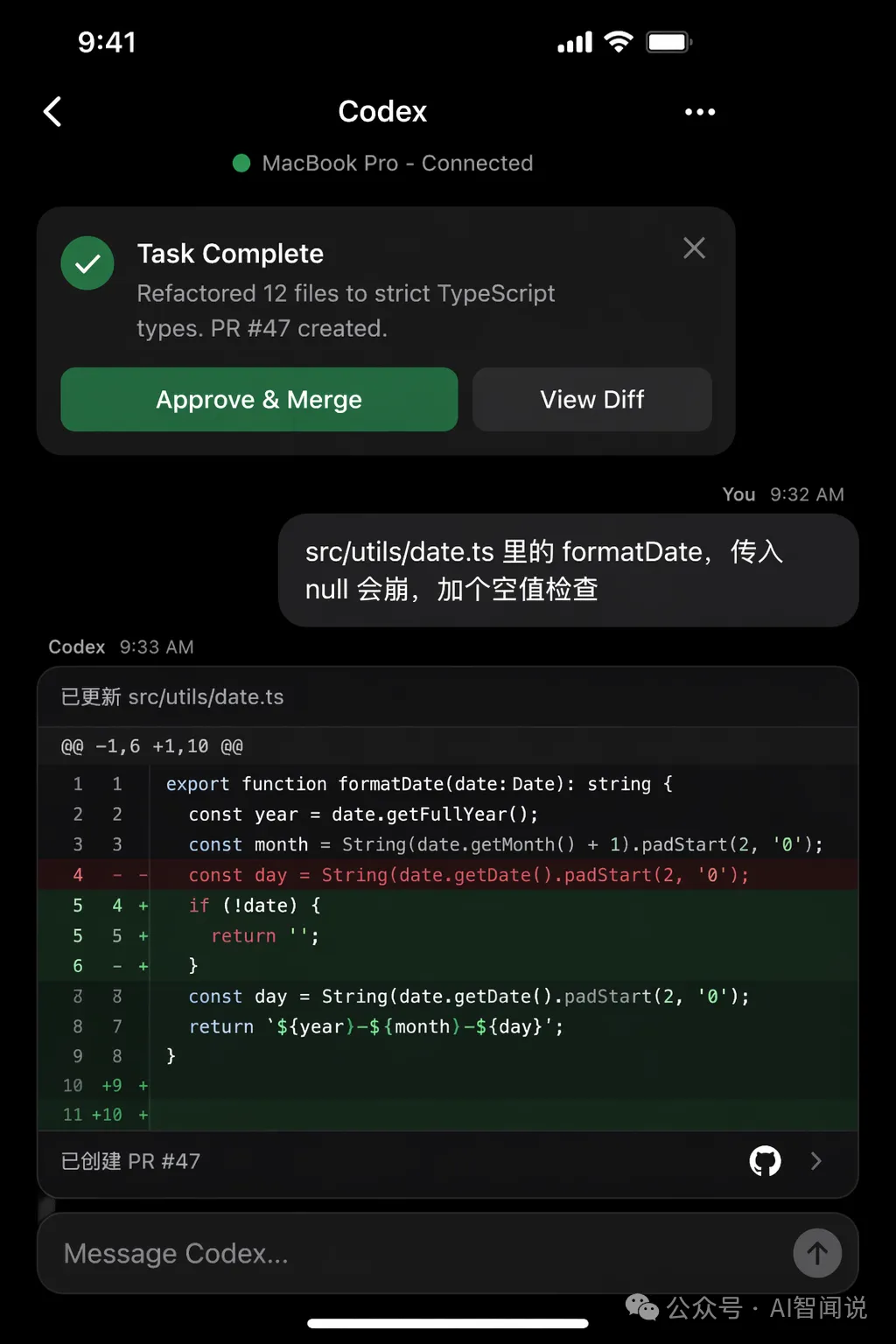Tap the GitHub icon beside PR #47
The image size is (896, 1344).
click(765, 1161)
